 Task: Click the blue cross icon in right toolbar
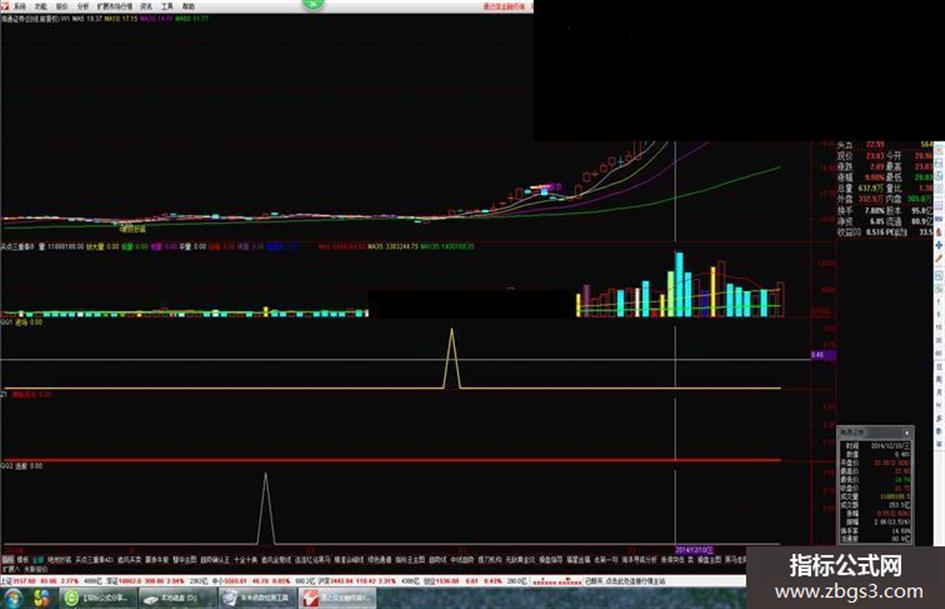(x=938, y=245)
